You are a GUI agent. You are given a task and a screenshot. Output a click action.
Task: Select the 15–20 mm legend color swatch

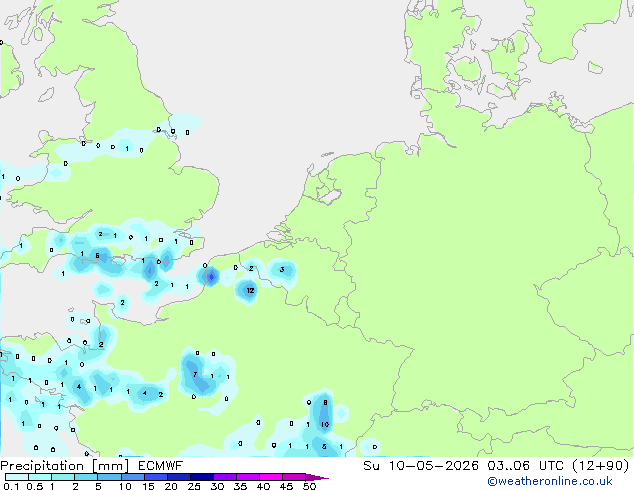pos(155,477)
